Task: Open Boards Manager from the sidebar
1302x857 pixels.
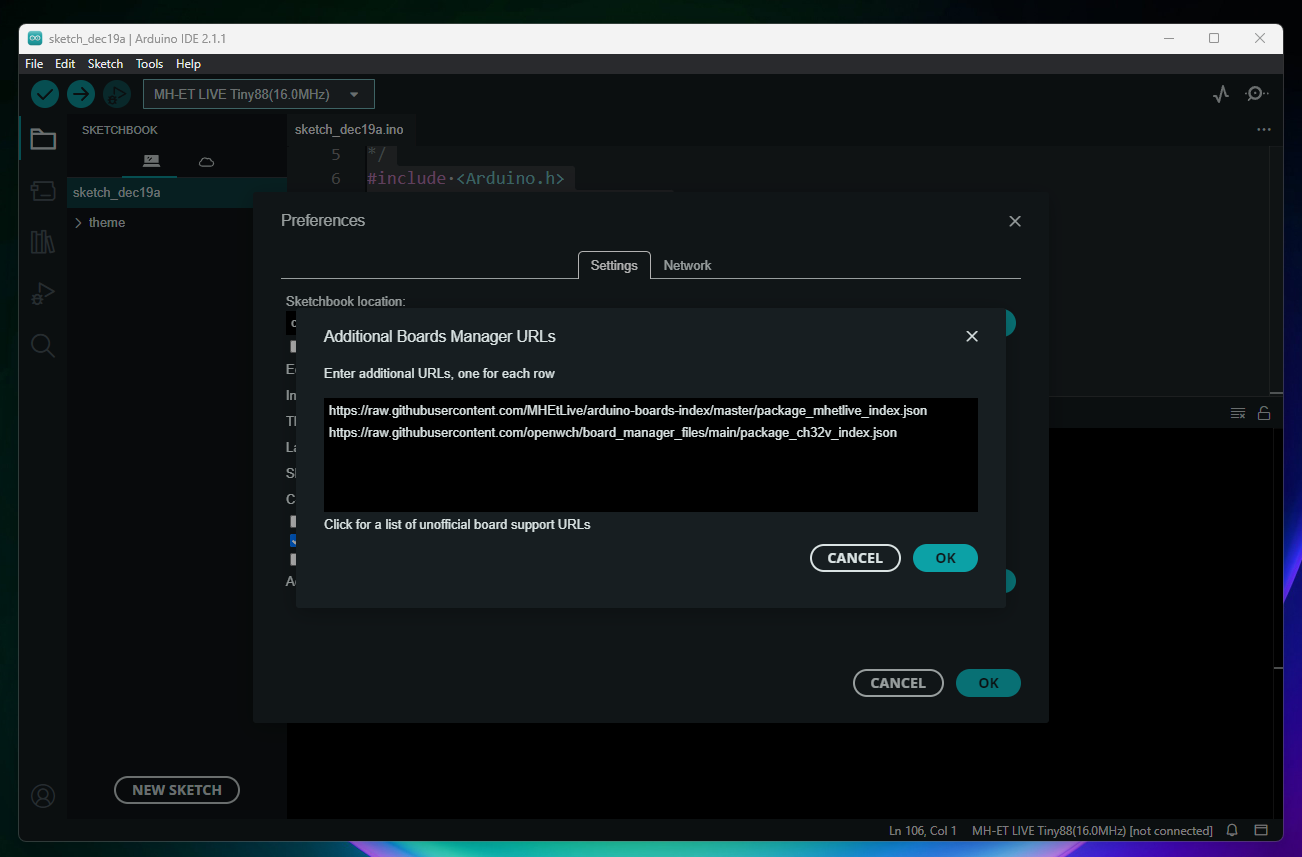Action: pyautogui.click(x=43, y=191)
